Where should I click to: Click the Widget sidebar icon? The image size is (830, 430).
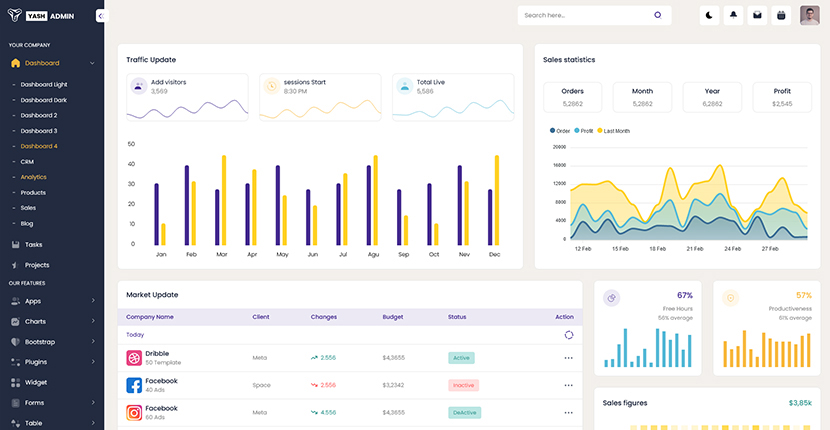coord(15,382)
